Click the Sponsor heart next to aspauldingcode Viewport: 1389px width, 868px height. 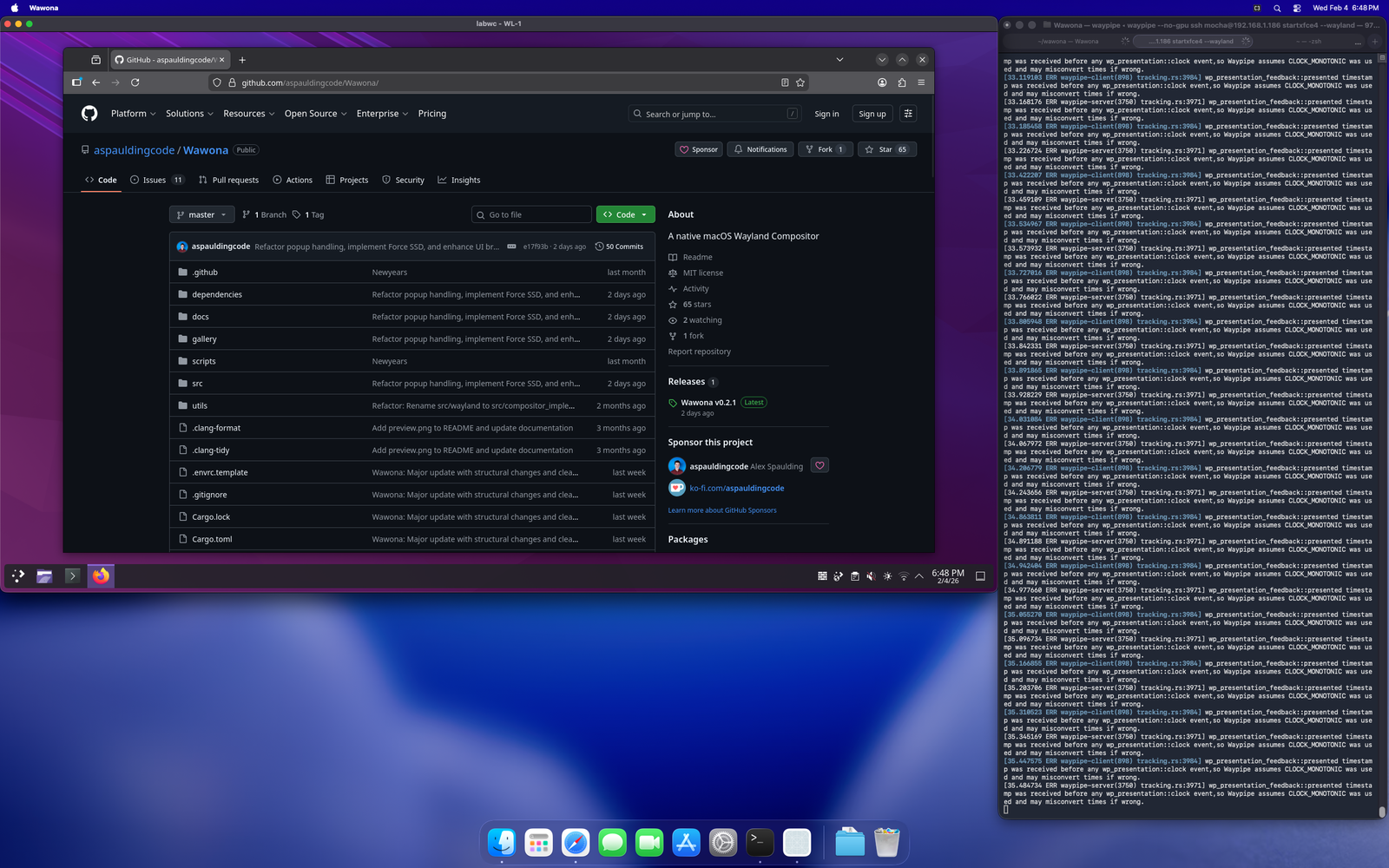coord(819,465)
